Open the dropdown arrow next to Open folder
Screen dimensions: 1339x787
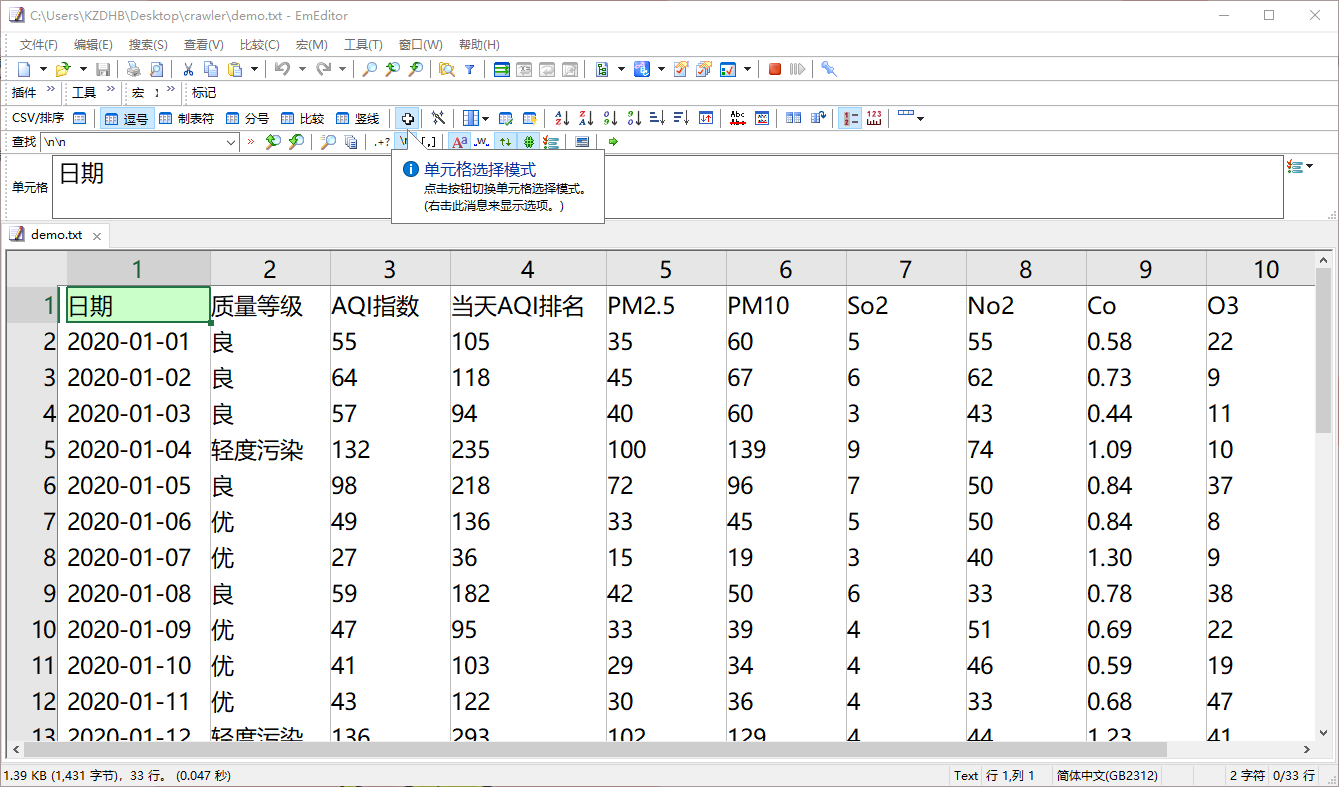click(82, 69)
